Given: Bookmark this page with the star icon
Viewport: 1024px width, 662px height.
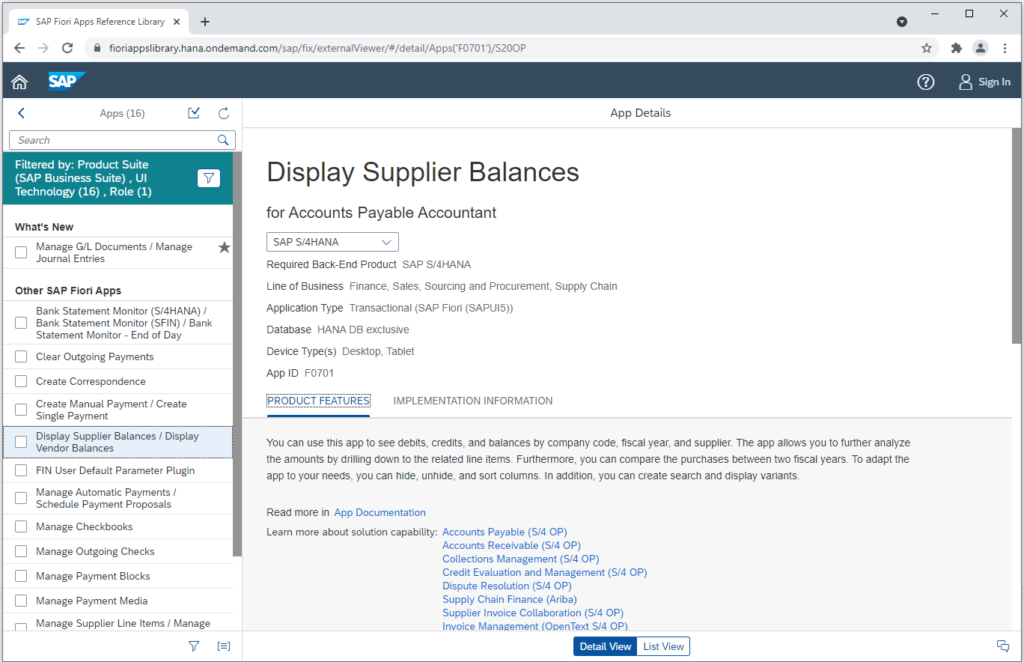Looking at the screenshot, I should coord(926,48).
